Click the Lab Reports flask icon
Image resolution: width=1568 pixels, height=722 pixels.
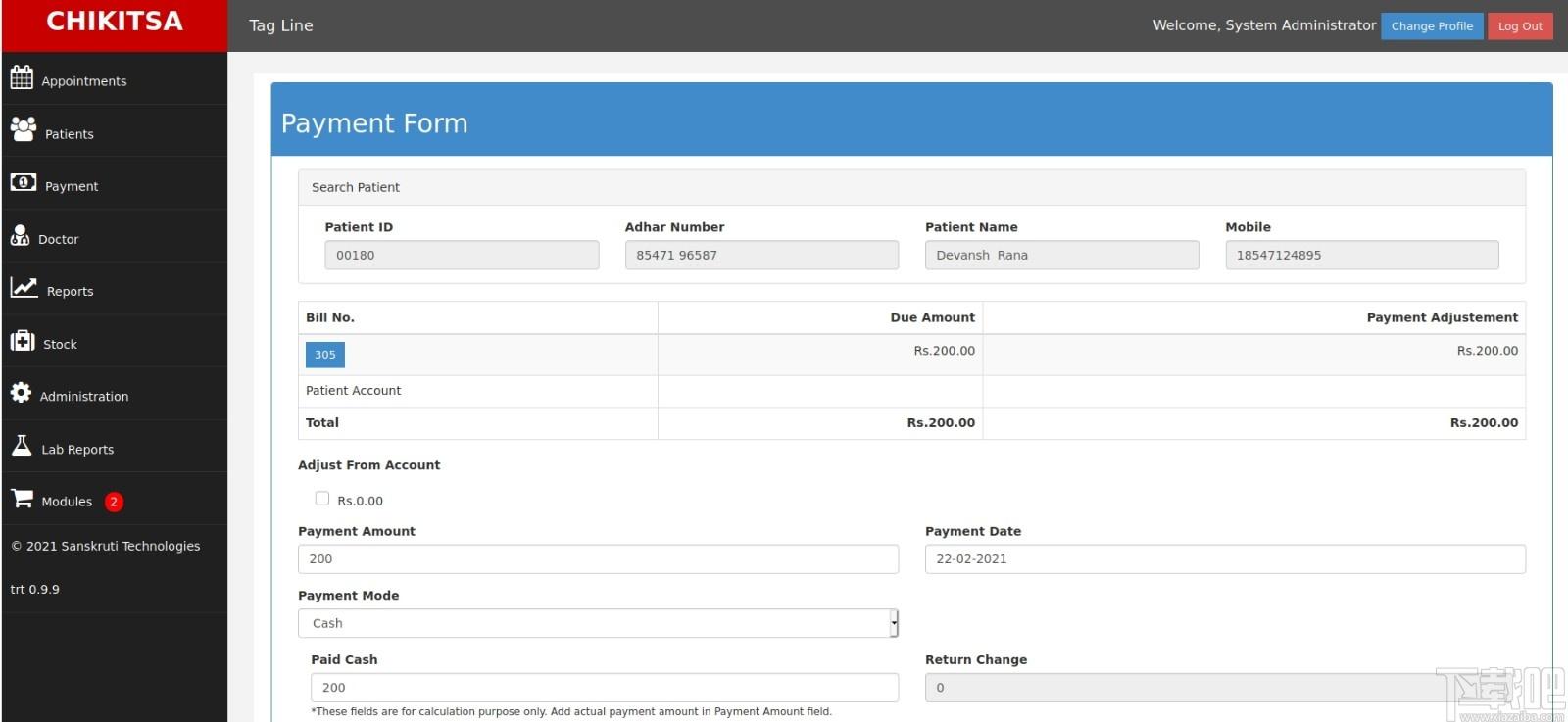click(x=22, y=445)
